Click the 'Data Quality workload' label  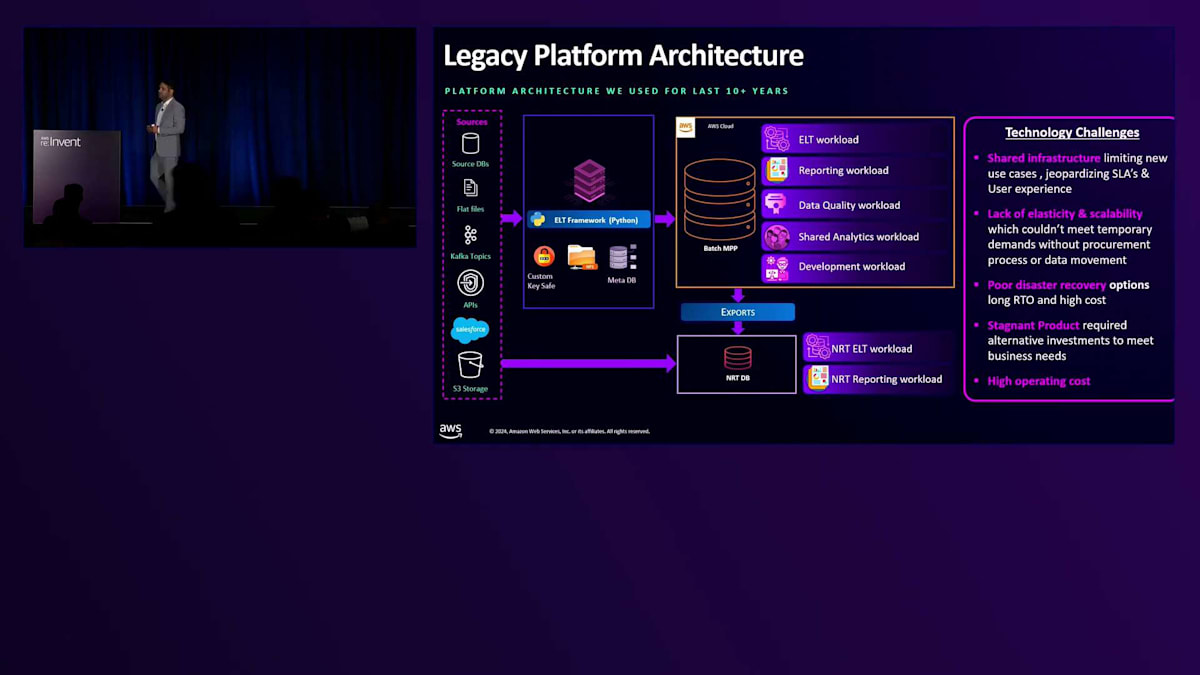[849, 205]
